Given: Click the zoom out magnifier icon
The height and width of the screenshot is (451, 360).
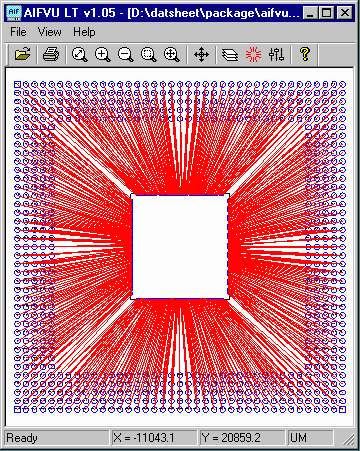Looking at the screenshot, I should point(126,54).
